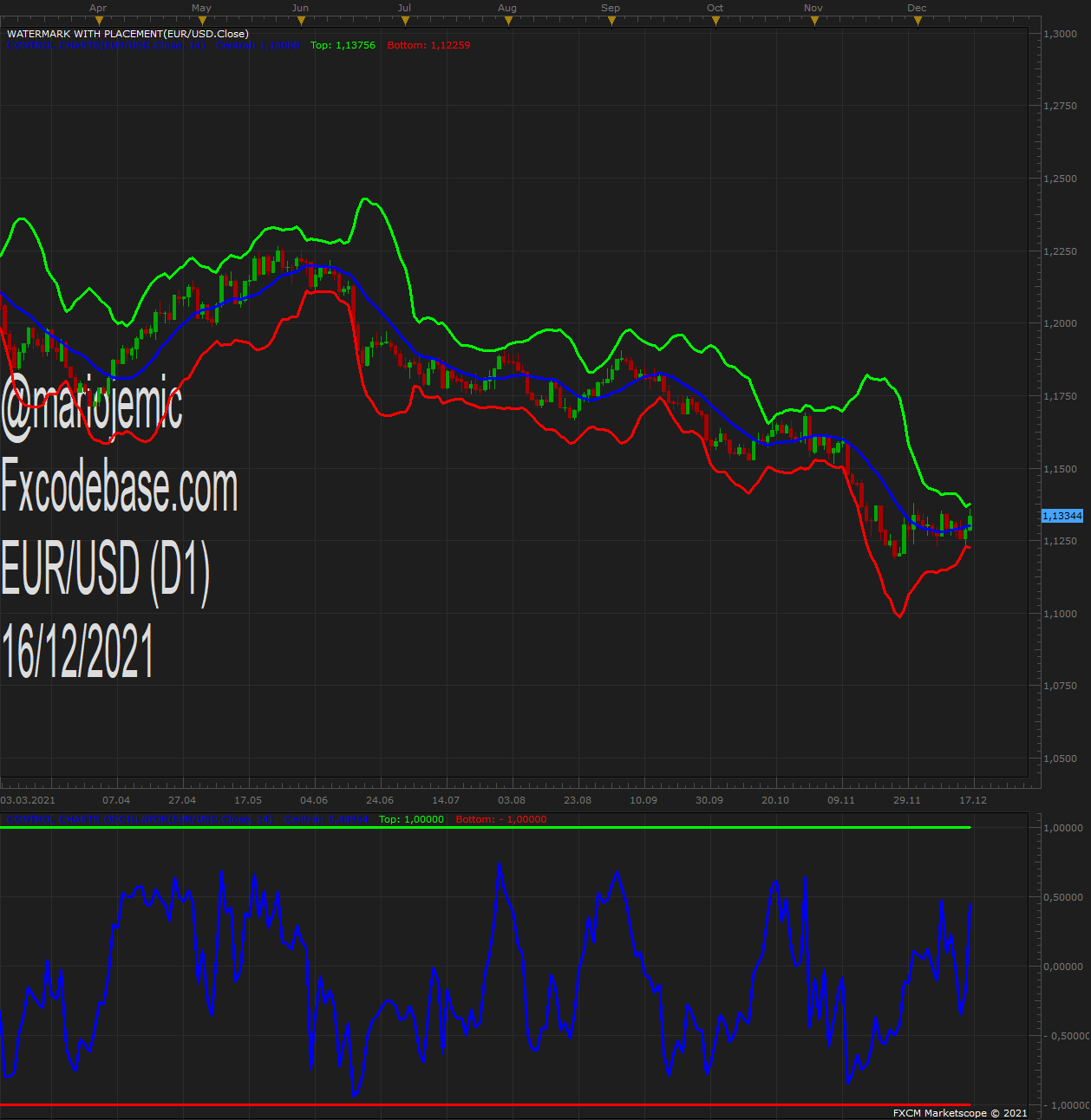Click the 03.08 date label
Viewport: 1091px width, 1120px height.
(512, 800)
